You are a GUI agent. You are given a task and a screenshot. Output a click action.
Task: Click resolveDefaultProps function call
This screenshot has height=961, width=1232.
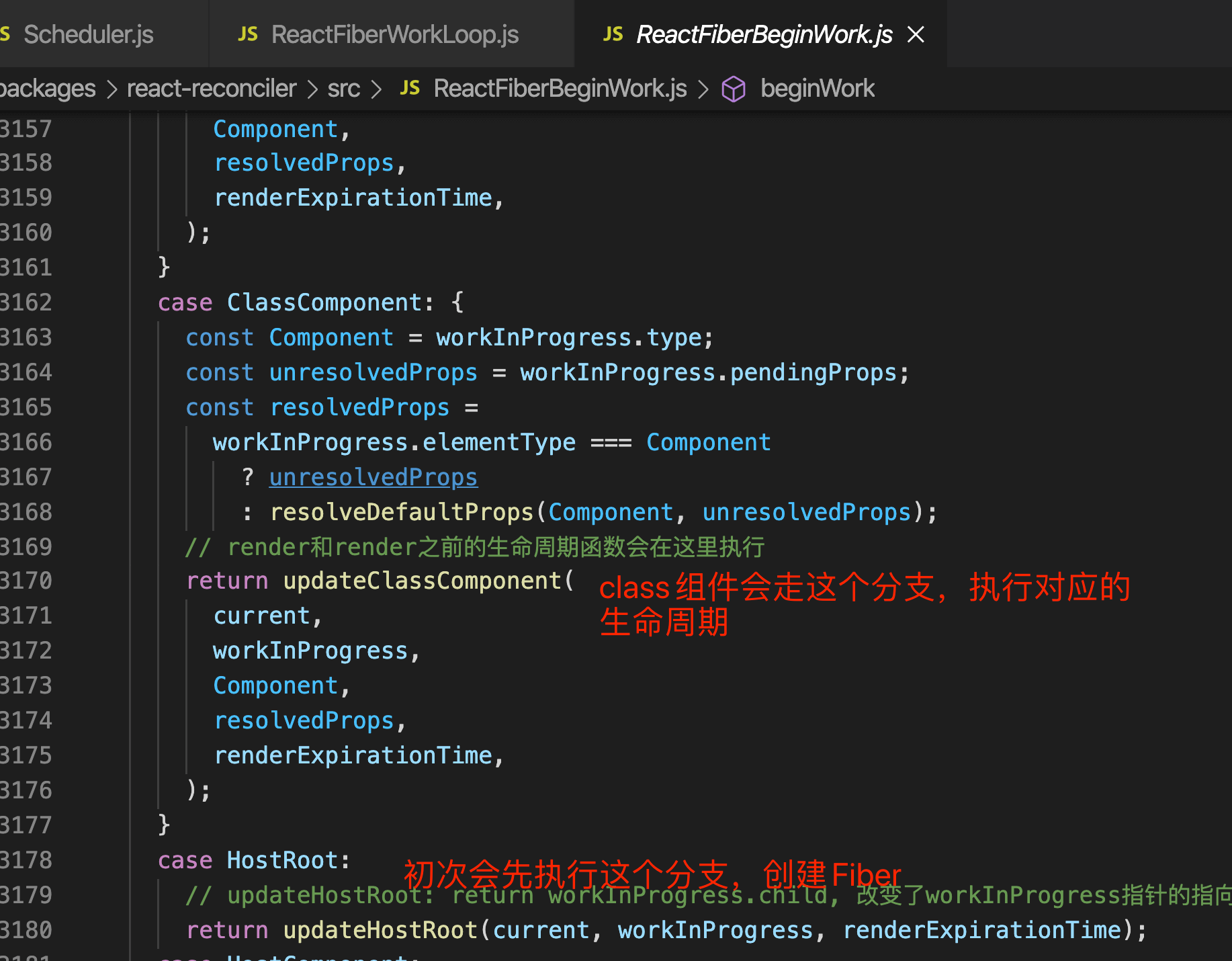coord(401,512)
